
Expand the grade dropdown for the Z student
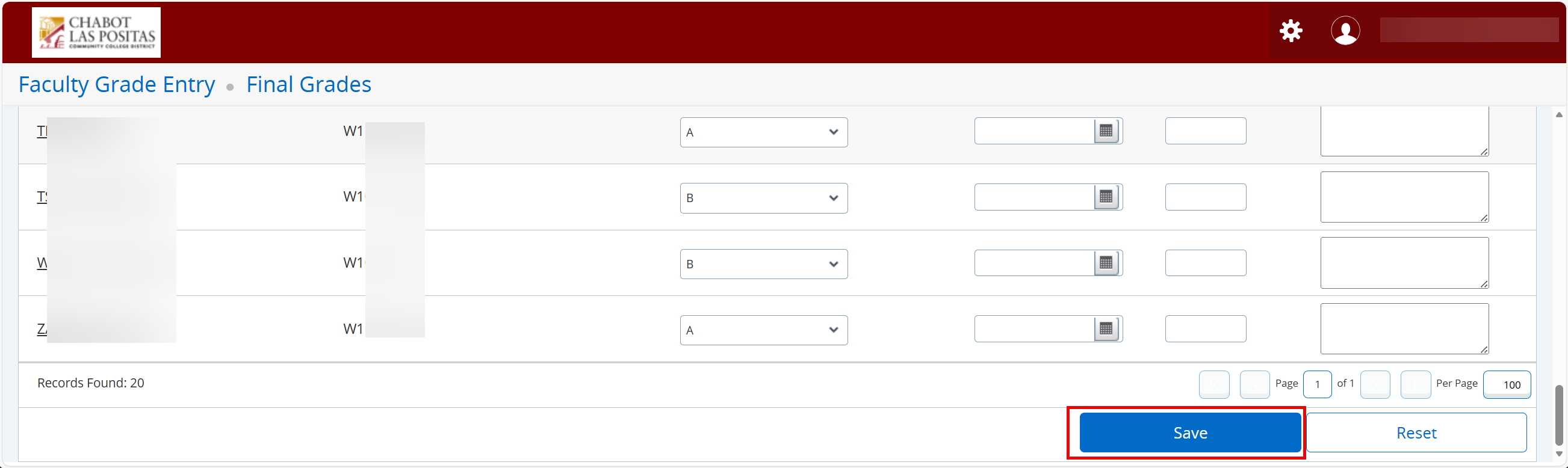763,330
